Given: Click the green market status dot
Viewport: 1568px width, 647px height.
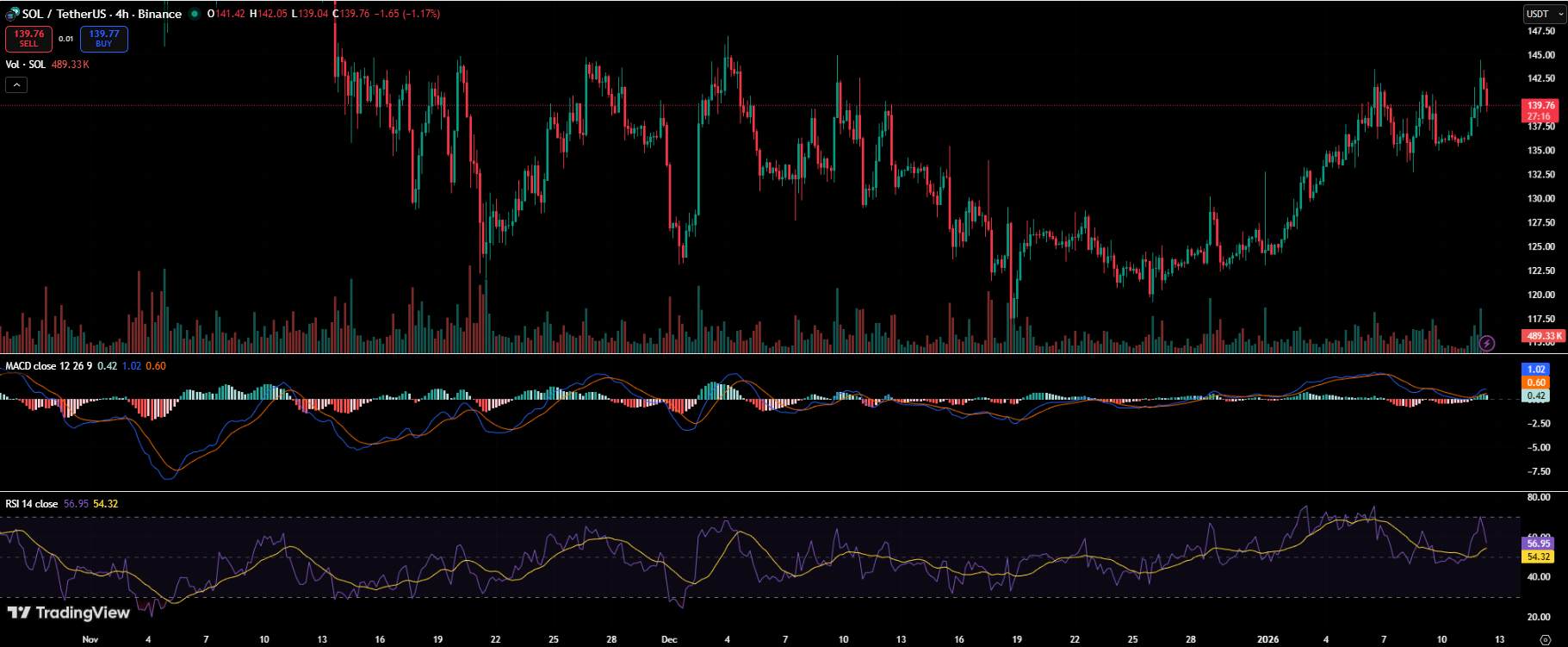Looking at the screenshot, I should (195, 14).
